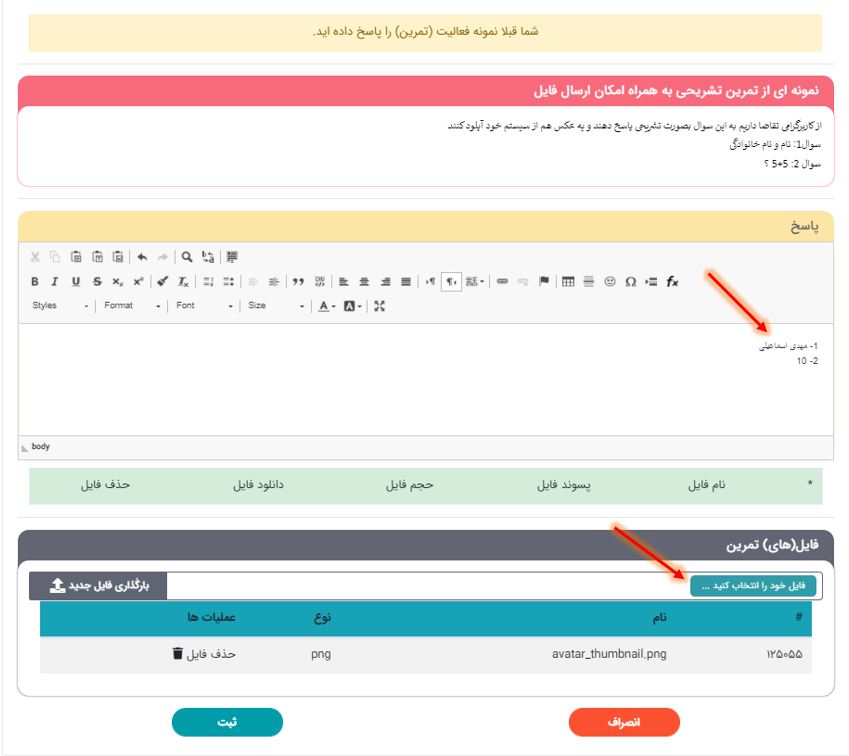Viewport: 849px width, 756px height.
Task: Click the Select All icon
Action: 232,257
